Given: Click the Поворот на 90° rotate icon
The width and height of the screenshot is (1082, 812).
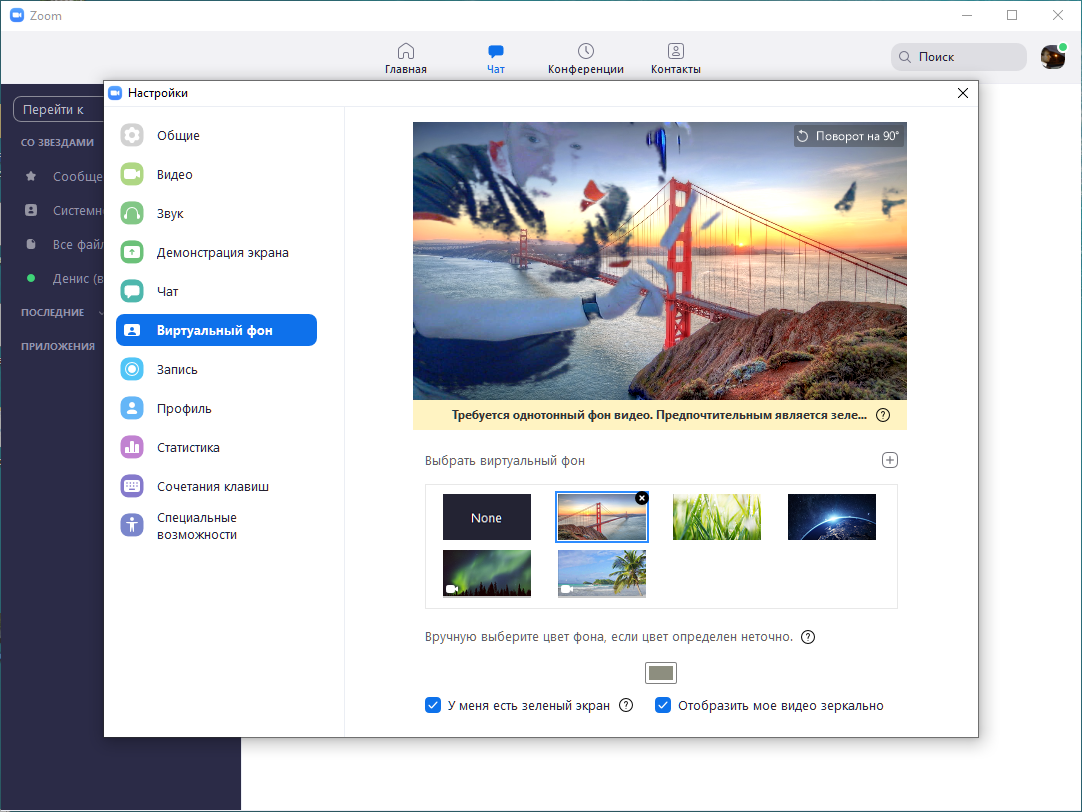Looking at the screenshot, I should (x=803, y=136).
